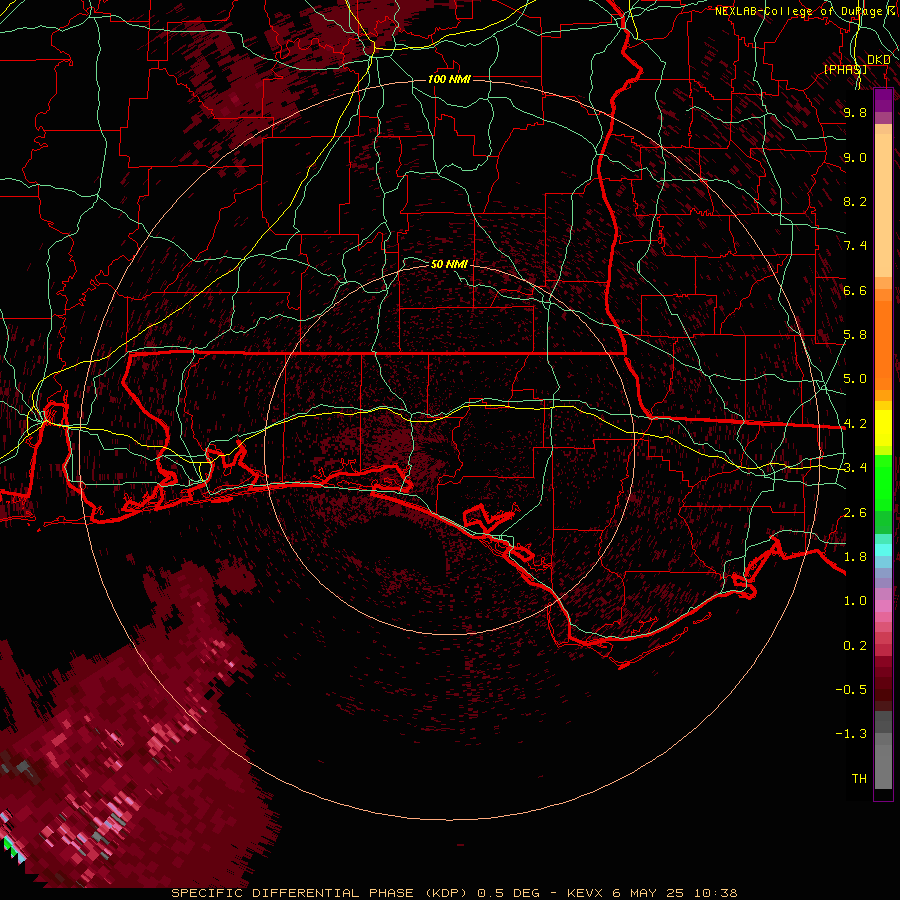
Task: Select the -0.5 legend value
Action: (851, 690)
